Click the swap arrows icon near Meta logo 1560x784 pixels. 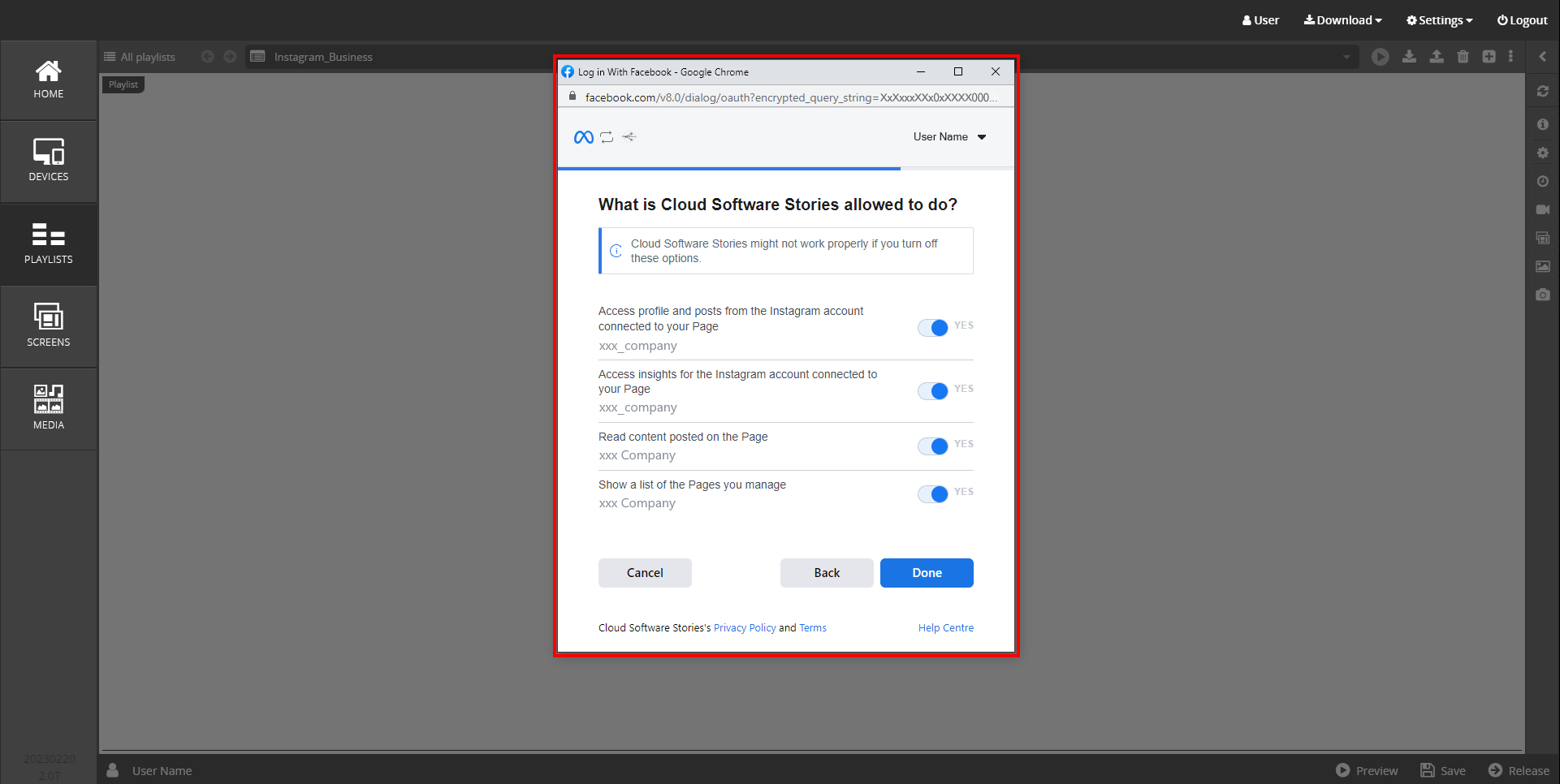click(607, 137)
